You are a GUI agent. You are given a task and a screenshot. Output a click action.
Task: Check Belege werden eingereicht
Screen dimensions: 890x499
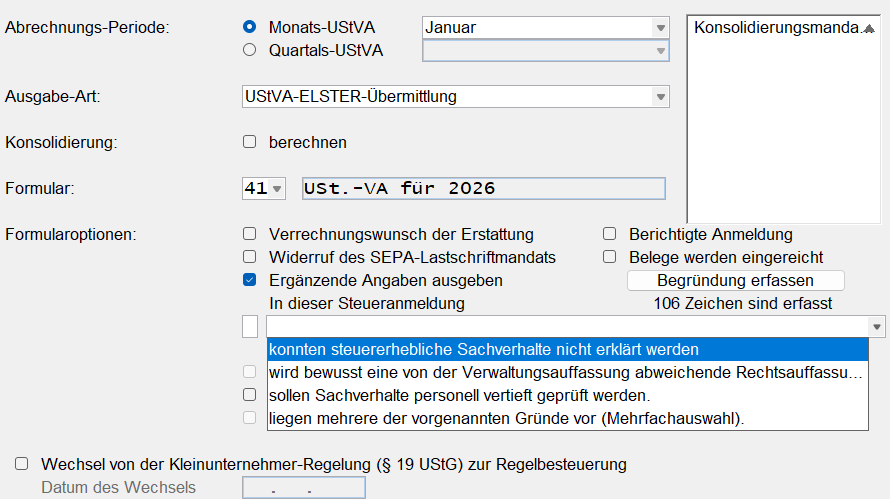pyautogui.click(x=609, y=257)
